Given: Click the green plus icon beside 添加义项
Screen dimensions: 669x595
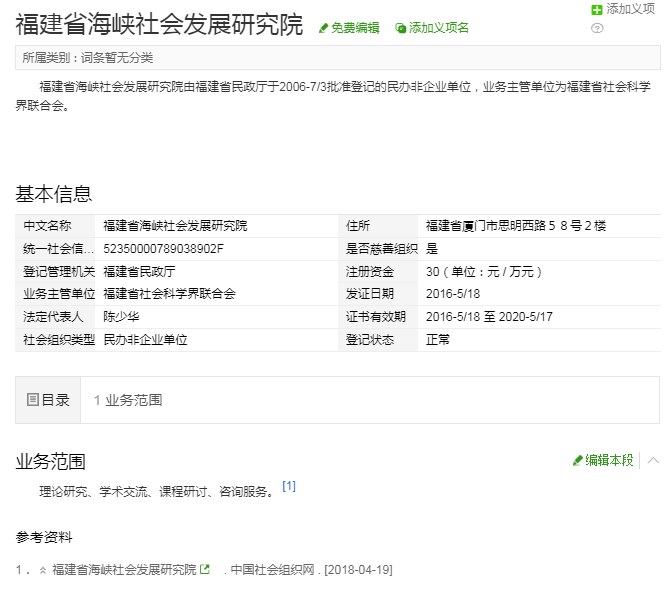Looking at the screenshot, I should (x=597, y=9).
